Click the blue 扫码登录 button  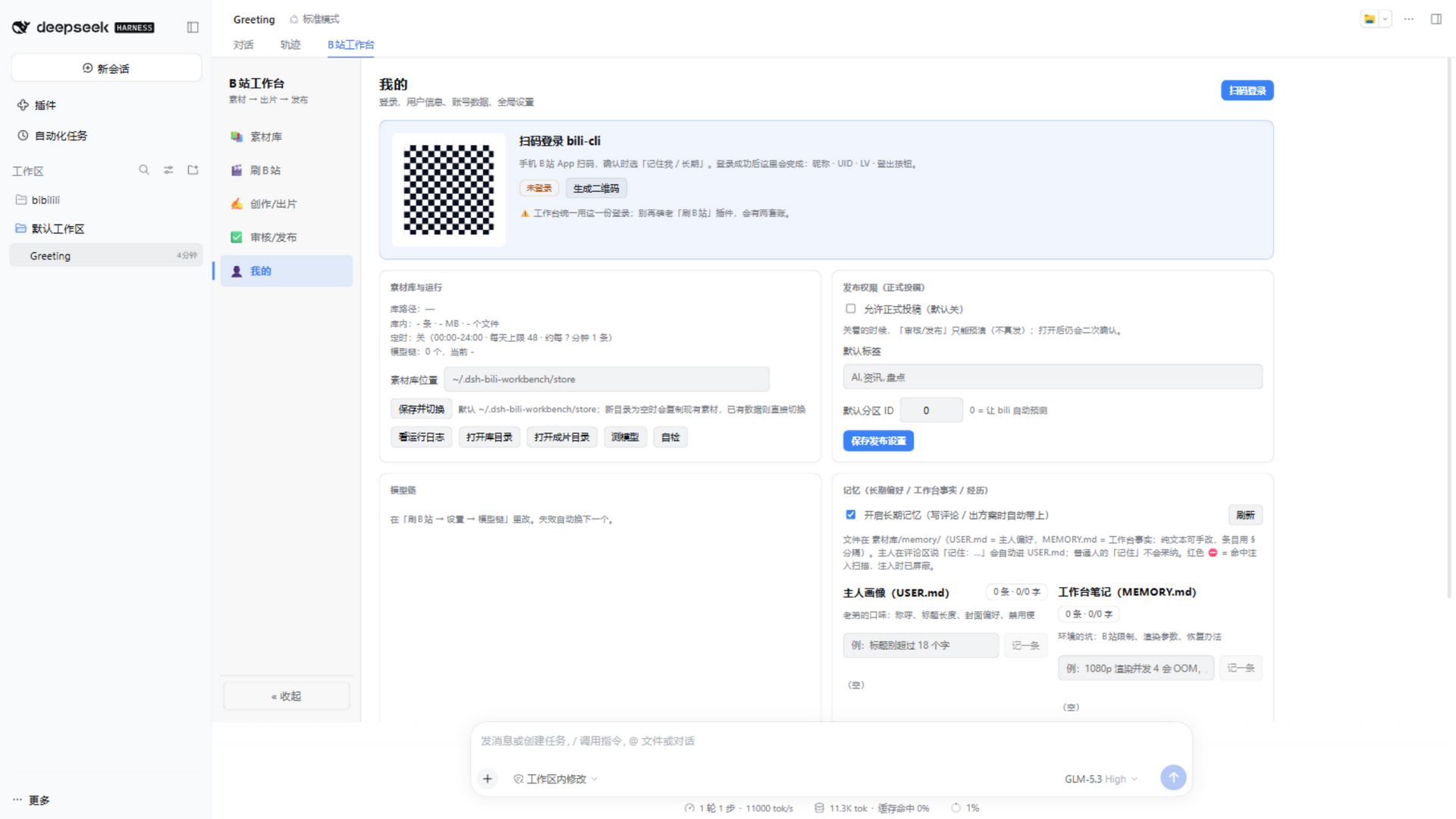(x=1247, y=90)
